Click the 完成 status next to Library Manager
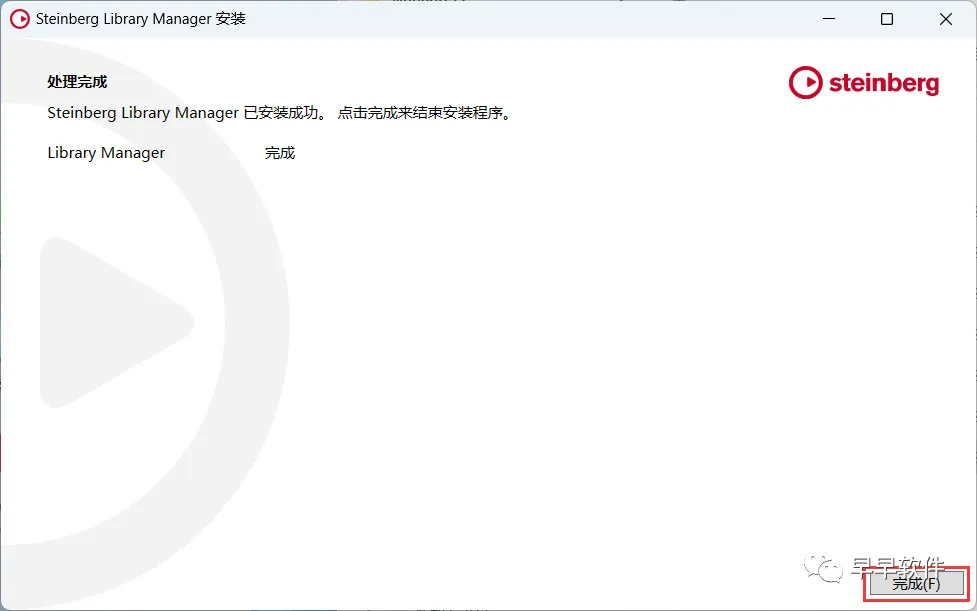 (280, 153)
